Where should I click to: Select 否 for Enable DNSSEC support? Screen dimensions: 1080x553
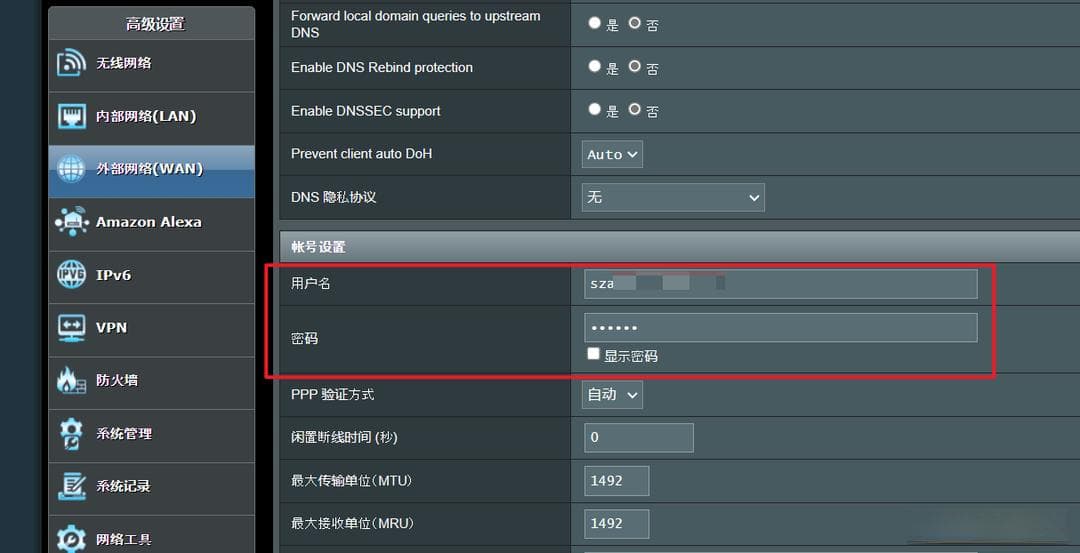point(634,109)
